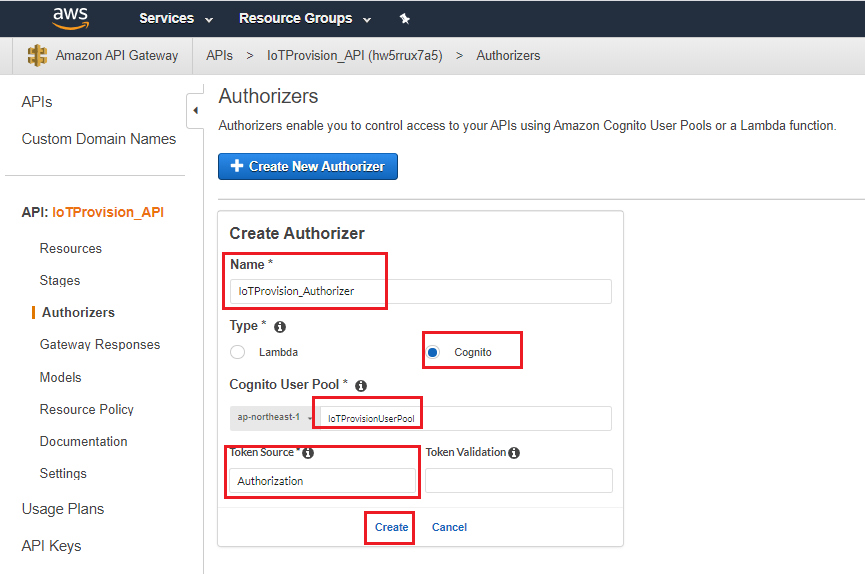Screen dimensions: 865x574
Task: Go to API Keys
Action: click(x=51, y=546)
